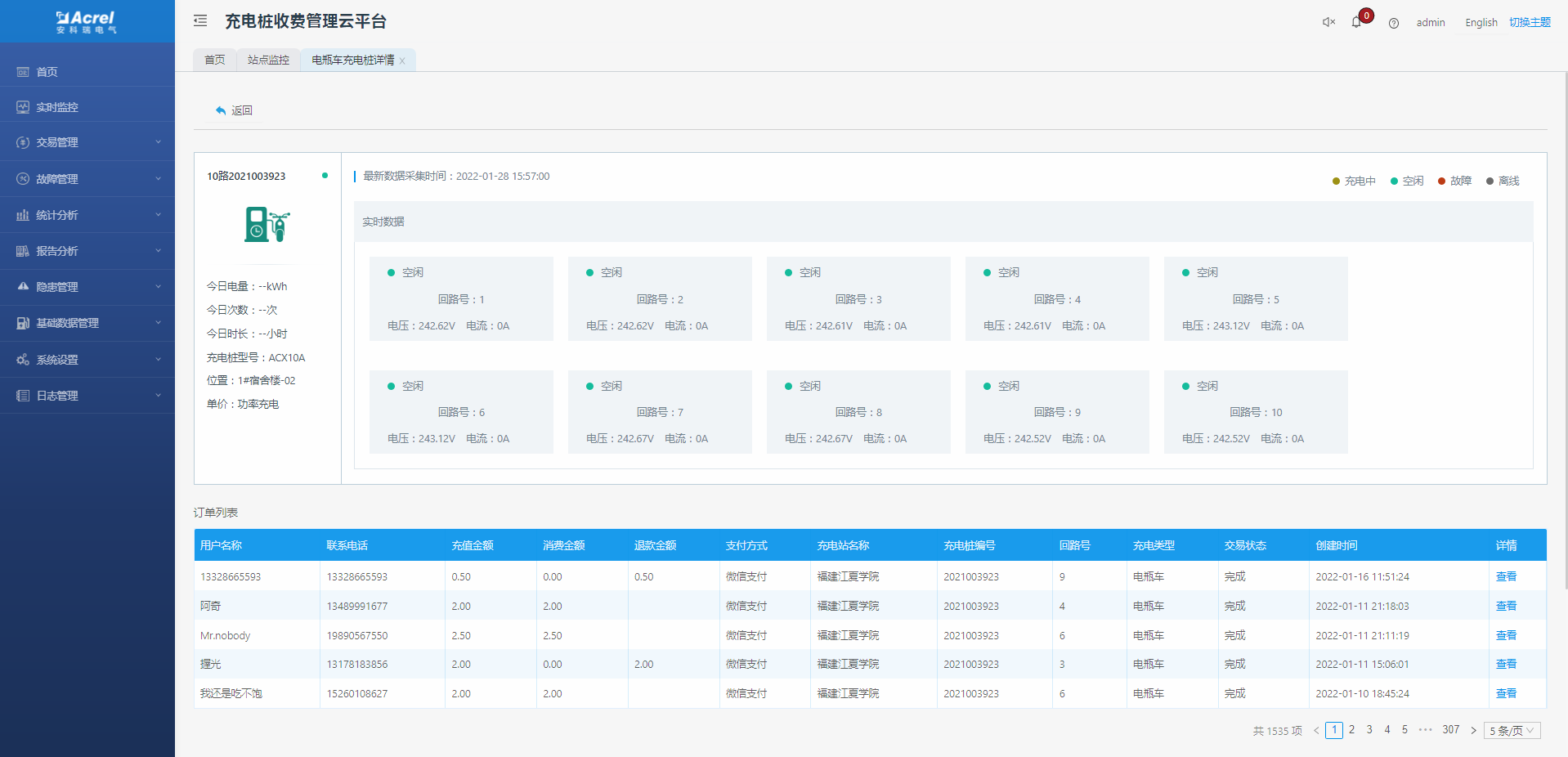1568x757 pixels.
Task: View details for 我还是吃不饱's order
Action: tap(1506, 693)
